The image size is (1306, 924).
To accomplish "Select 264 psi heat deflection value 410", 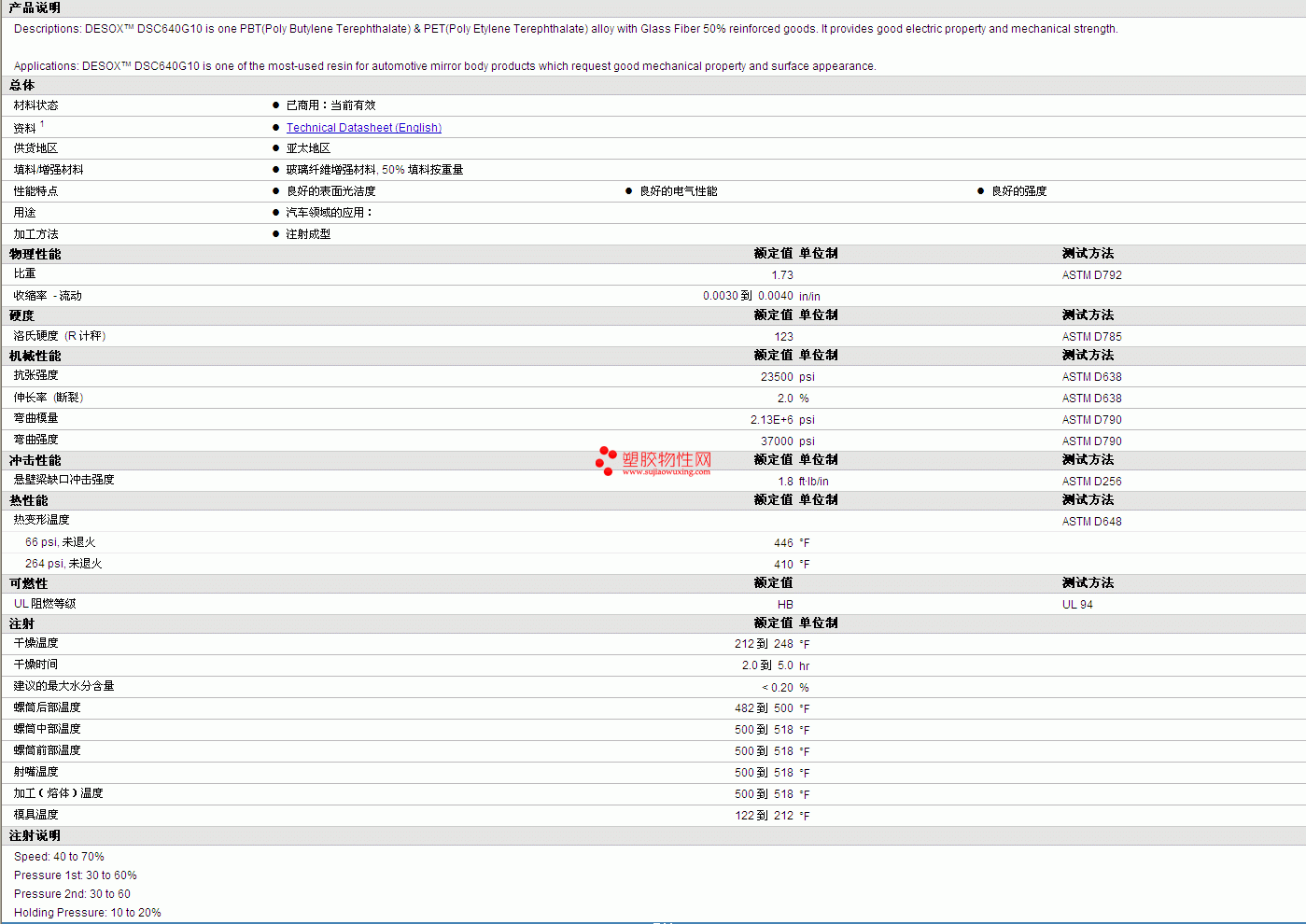I will pyautogui.click(x=783, y=565).
